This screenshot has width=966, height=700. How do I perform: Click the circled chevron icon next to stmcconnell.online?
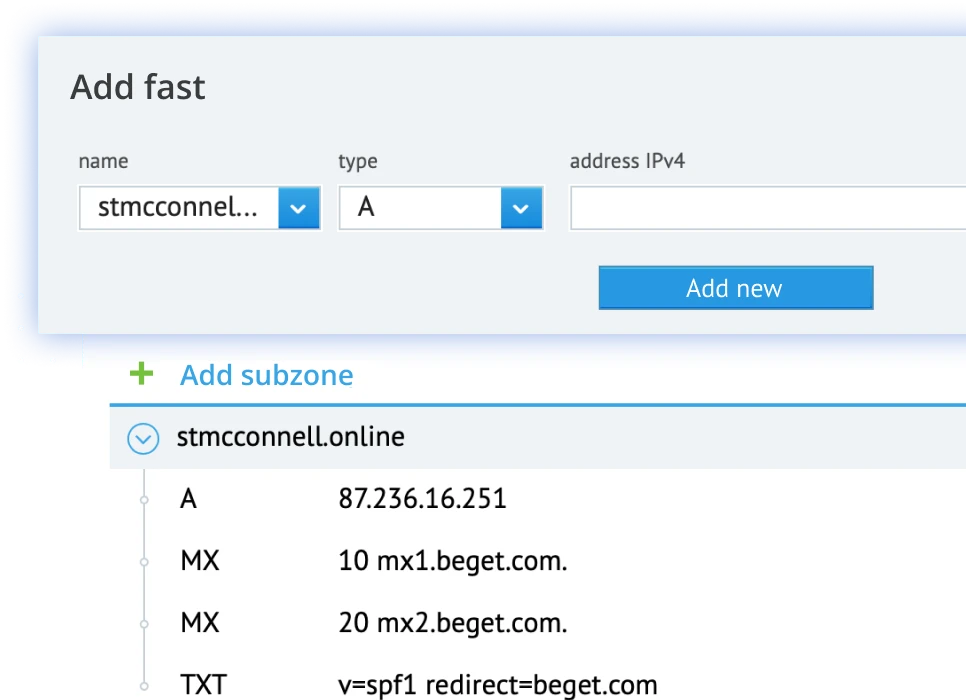coord(142,438)
